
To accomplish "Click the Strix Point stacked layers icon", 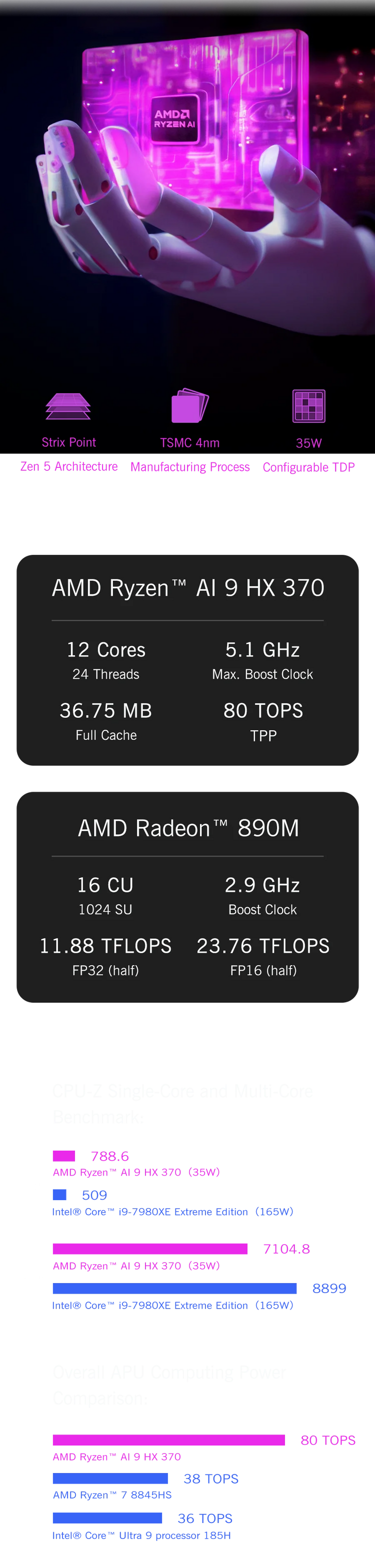I will tap(68, 406).
